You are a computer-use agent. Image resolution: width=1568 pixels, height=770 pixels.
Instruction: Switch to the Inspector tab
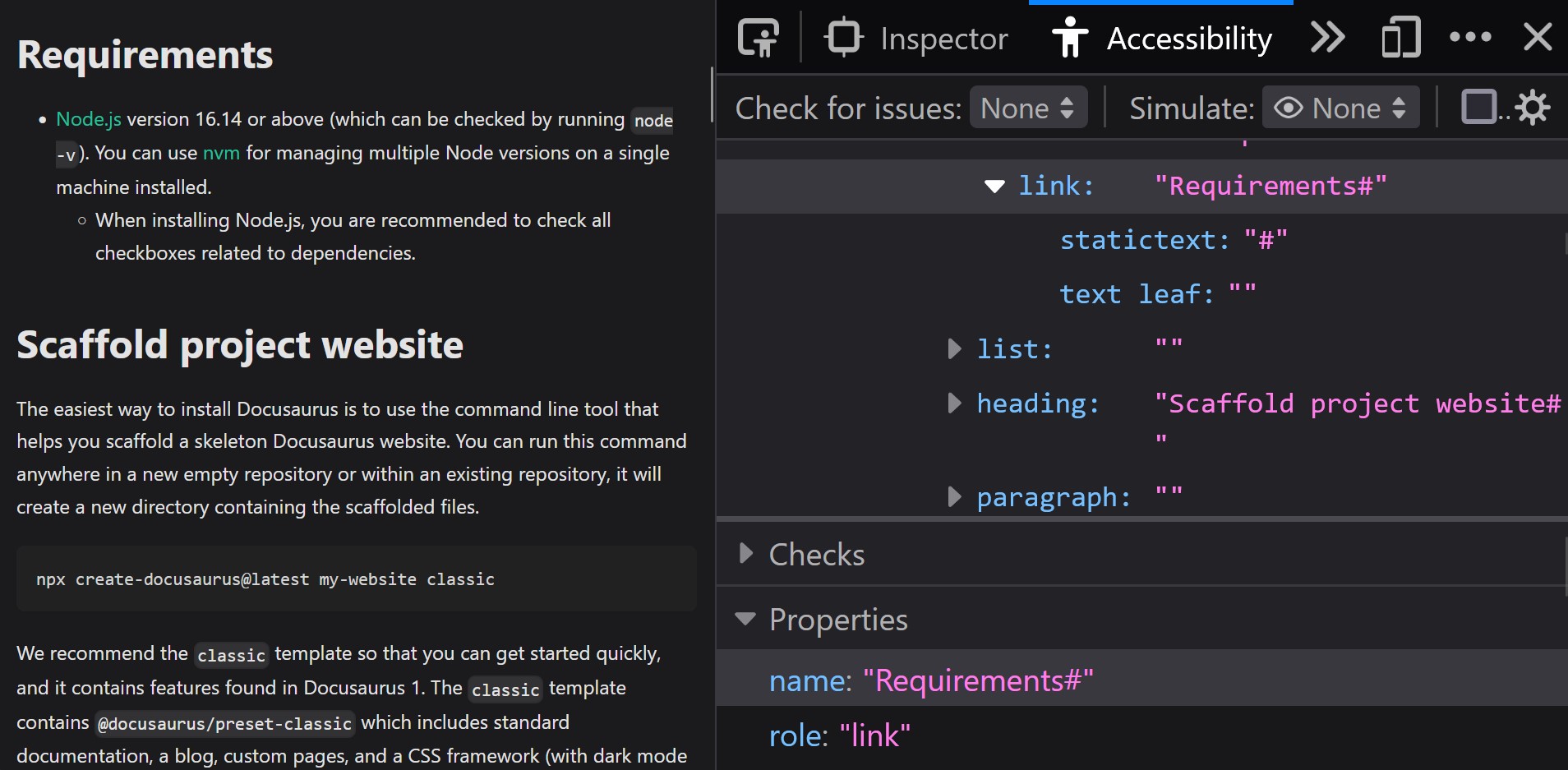[x=917, y=39]
